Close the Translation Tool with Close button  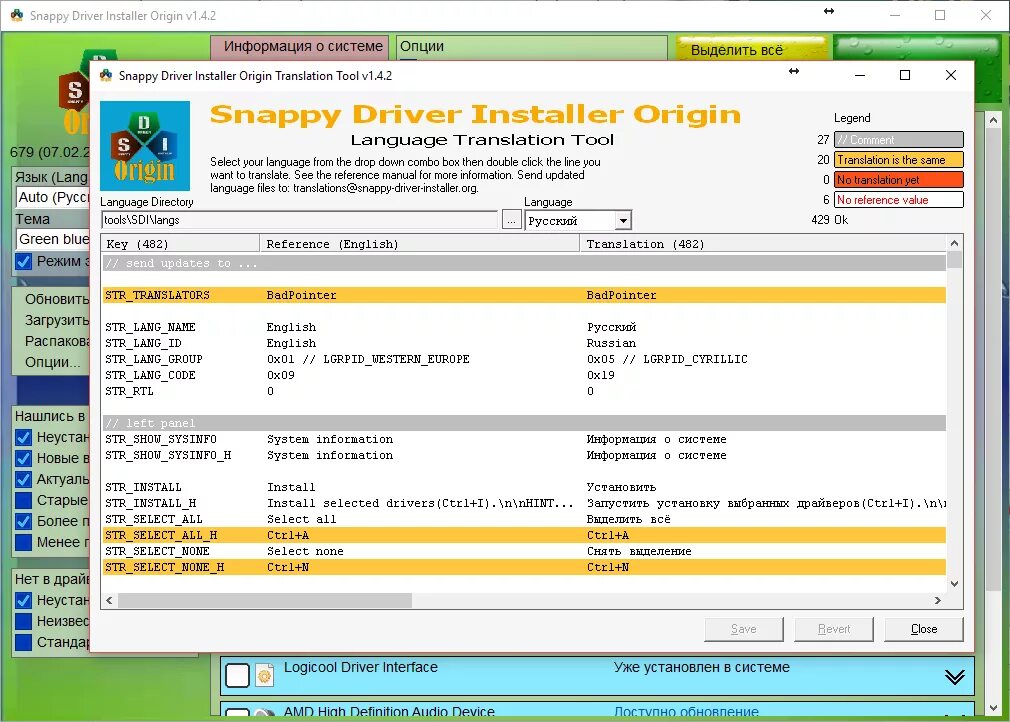(924, 629)
